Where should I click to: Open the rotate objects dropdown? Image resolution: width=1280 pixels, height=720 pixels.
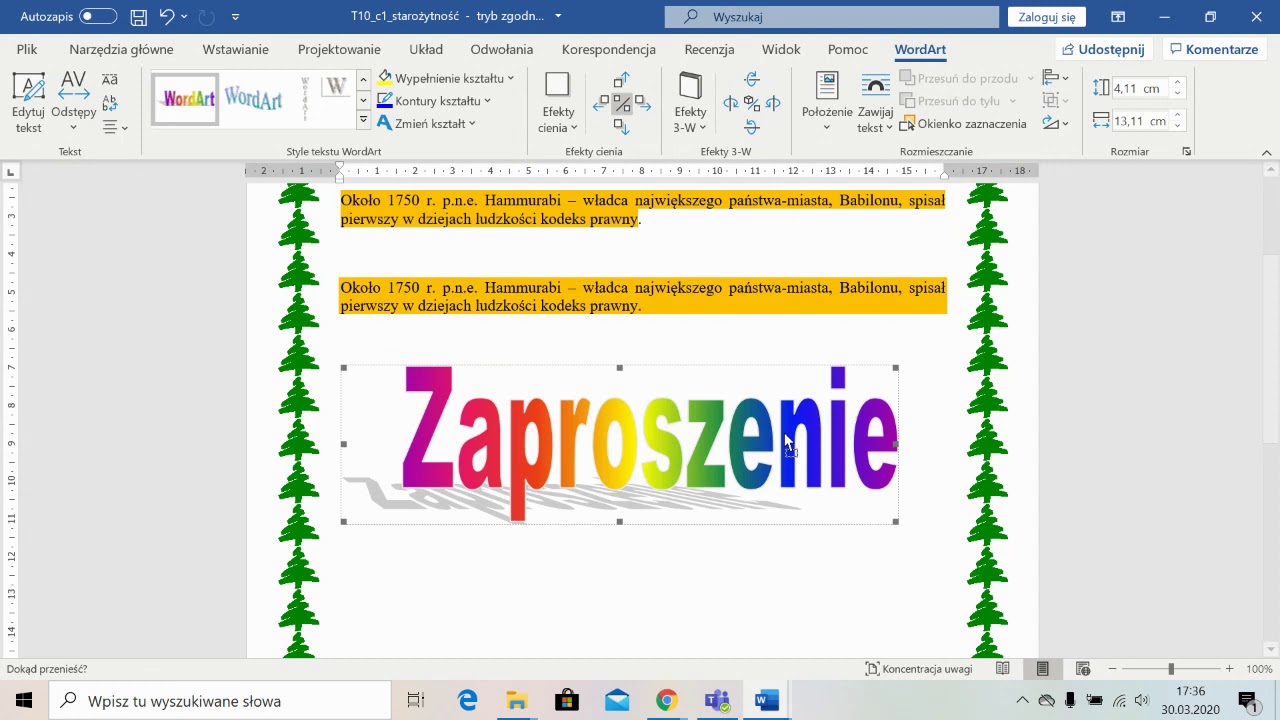pos(1055,123)
